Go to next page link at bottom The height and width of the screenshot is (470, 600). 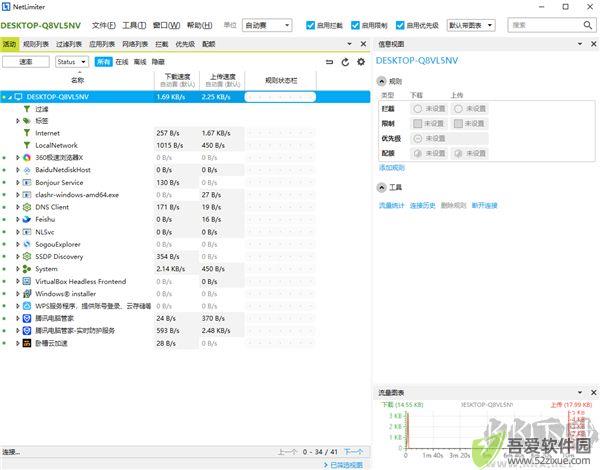click(x=353, y=452)
